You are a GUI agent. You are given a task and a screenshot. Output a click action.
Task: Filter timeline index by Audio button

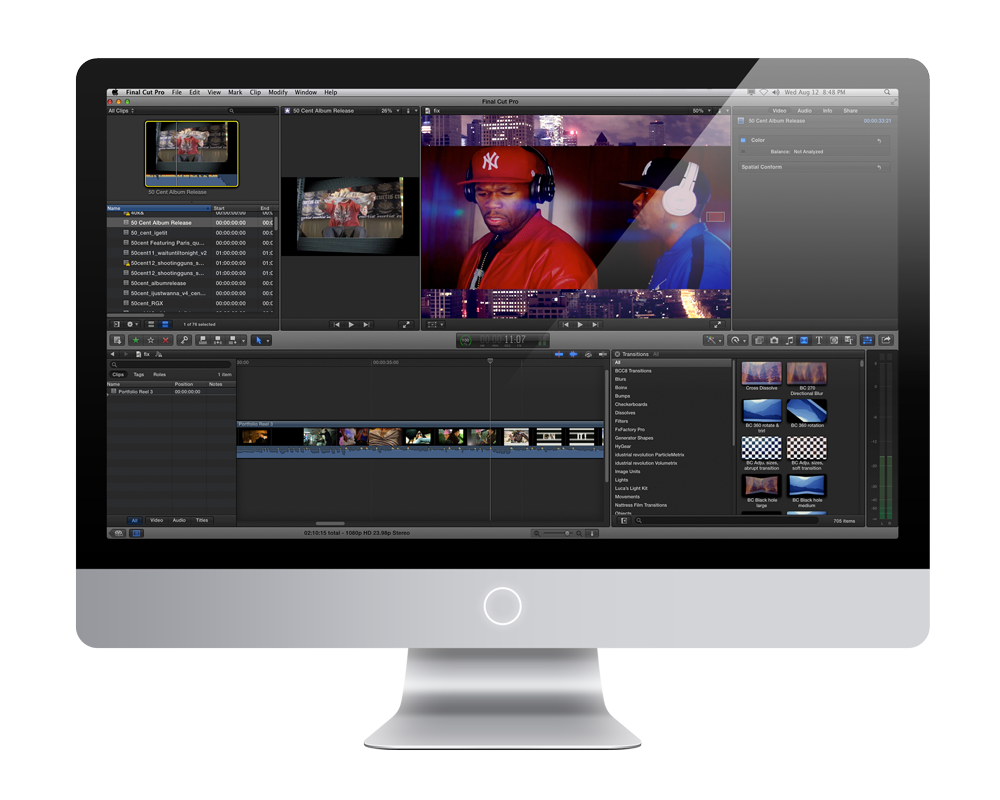(x=179, y=521)
